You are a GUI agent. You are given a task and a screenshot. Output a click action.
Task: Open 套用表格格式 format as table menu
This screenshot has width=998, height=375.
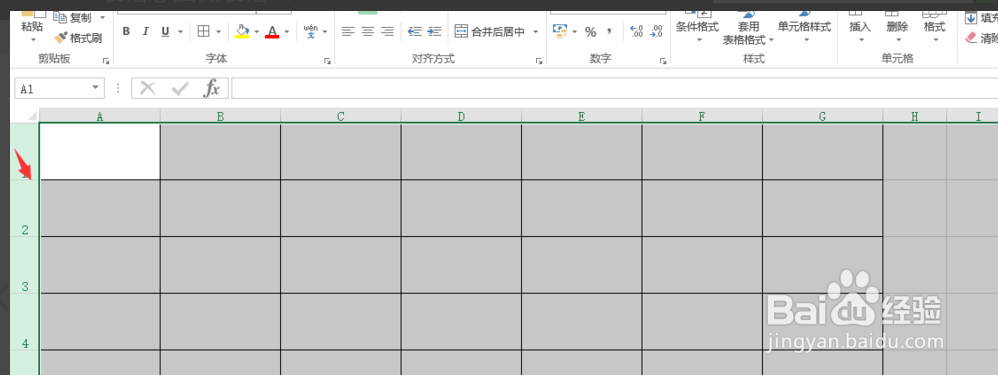tap(748, 27)
